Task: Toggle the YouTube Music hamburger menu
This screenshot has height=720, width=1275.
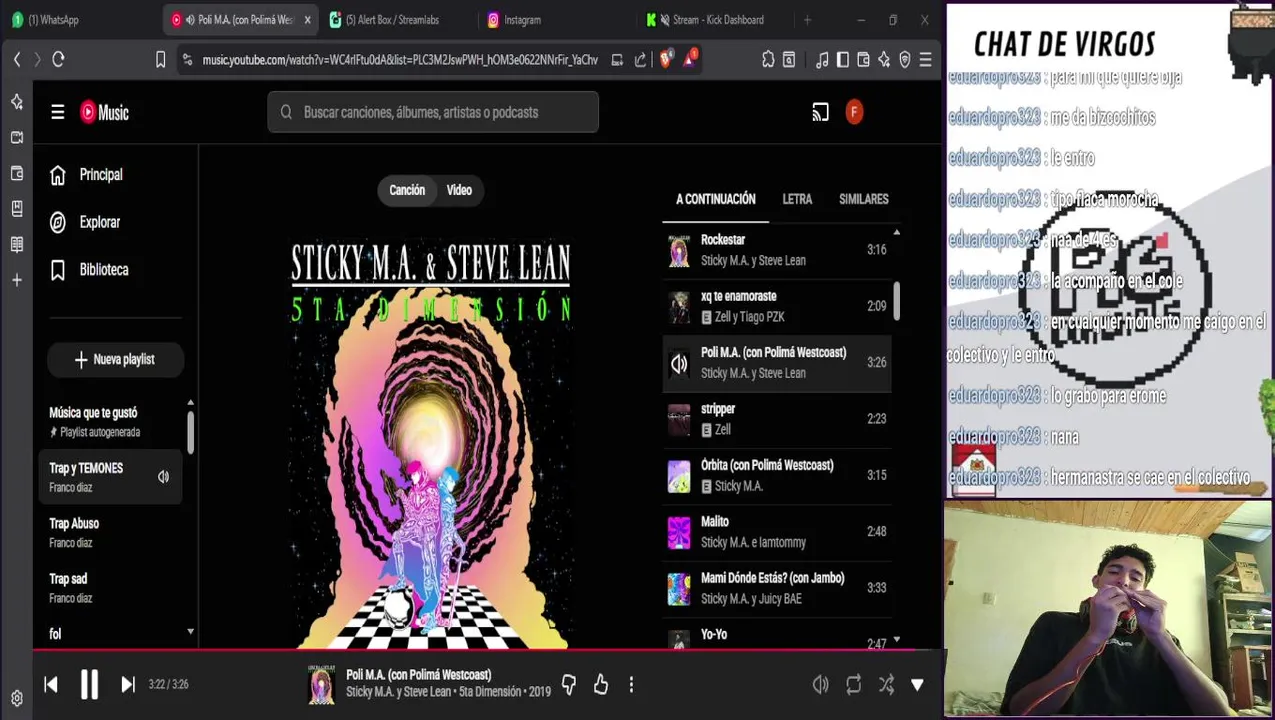Action: 58,112
